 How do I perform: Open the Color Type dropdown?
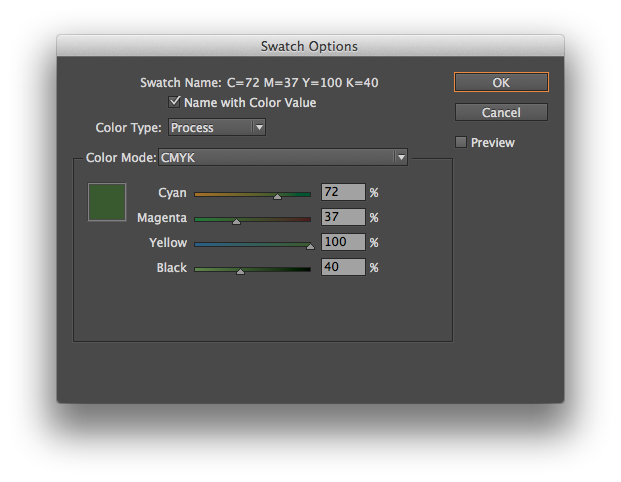[x=217, y=128]
